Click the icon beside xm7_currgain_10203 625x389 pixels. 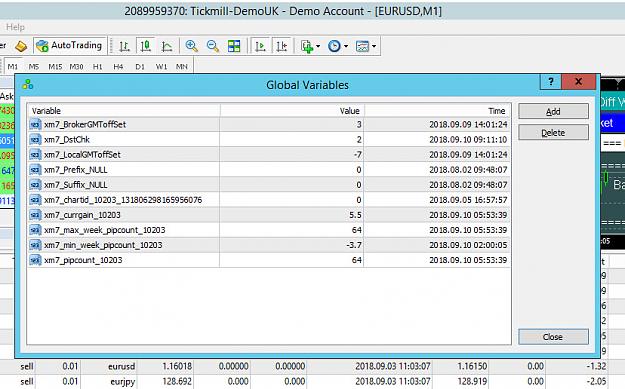coord(35,215)
